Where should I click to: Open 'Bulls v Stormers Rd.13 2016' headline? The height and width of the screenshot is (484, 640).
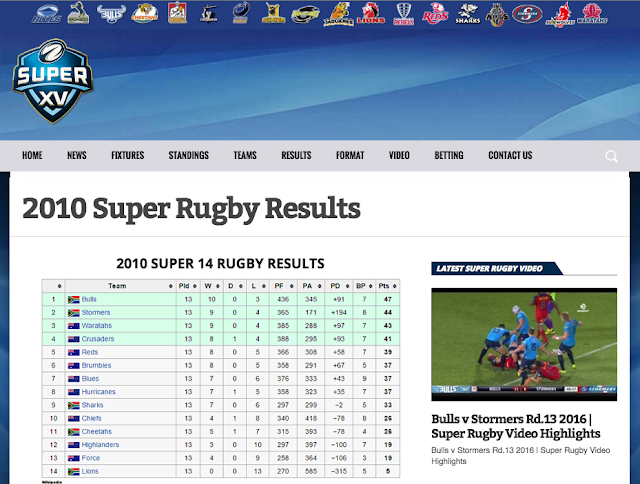516,426
